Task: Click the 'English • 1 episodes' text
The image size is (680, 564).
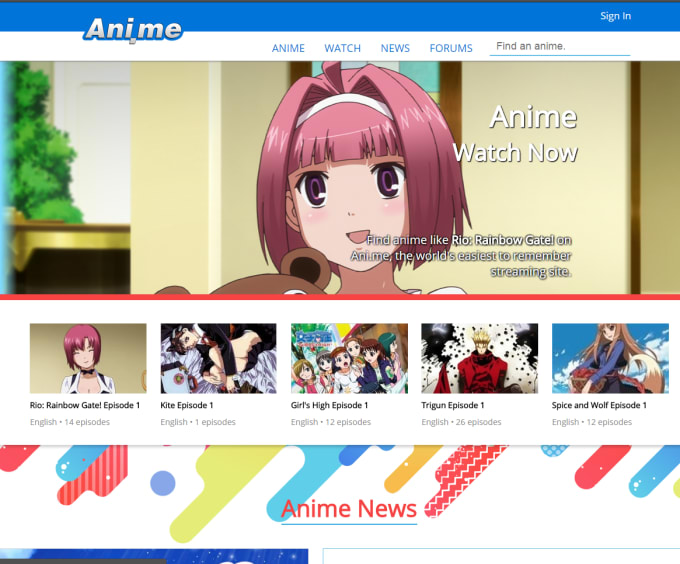Action: coord(198,422)
